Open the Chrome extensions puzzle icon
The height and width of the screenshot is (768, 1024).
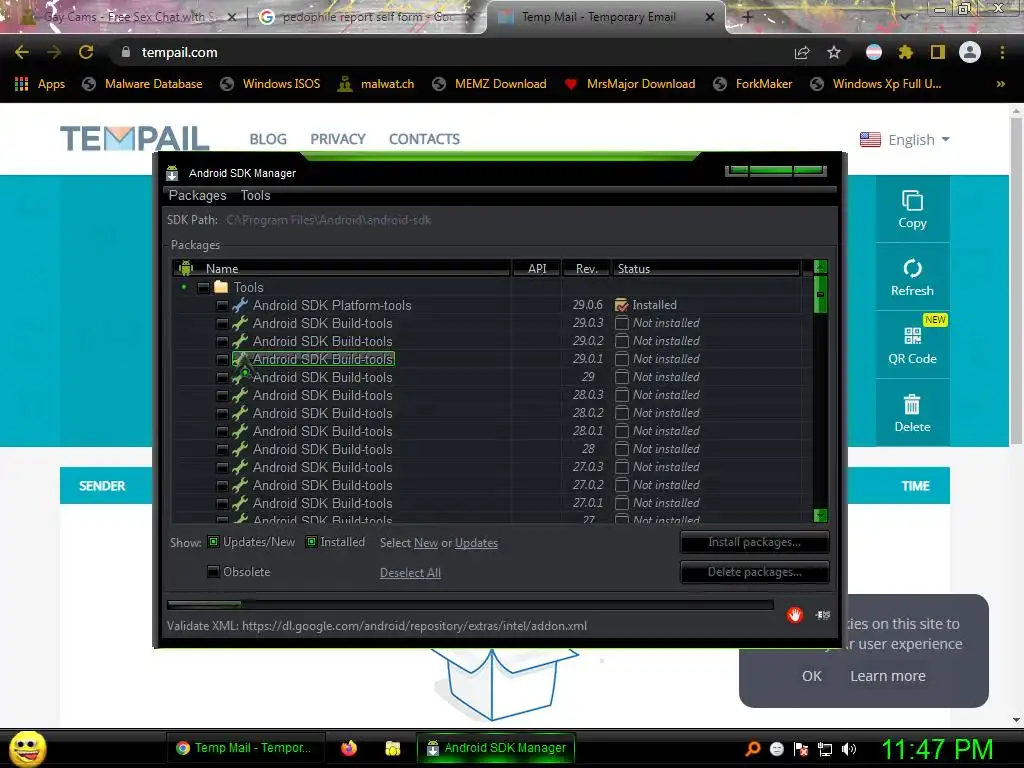click(x=905, y=52)
